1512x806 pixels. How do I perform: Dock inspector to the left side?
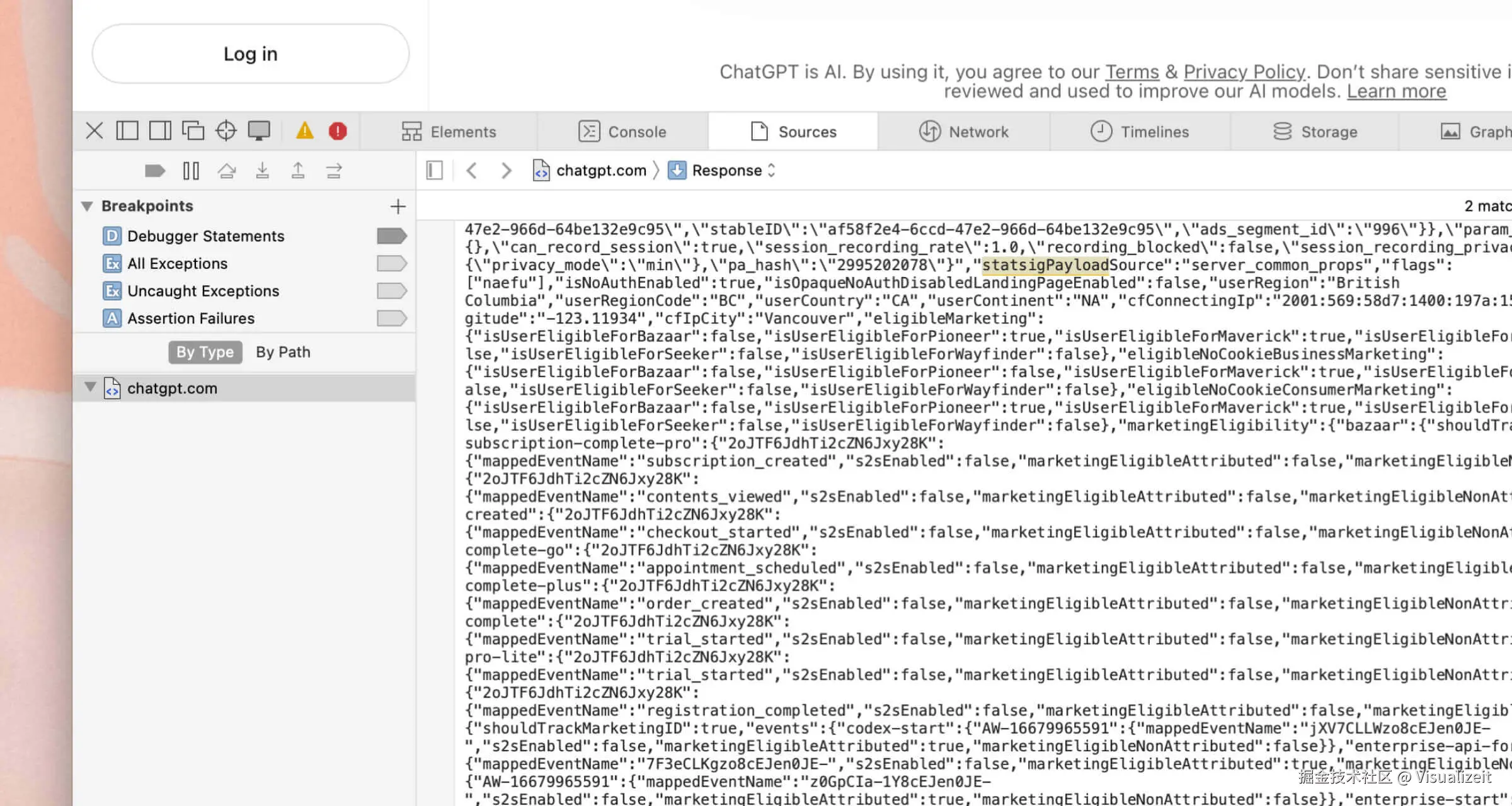[127, 131]
